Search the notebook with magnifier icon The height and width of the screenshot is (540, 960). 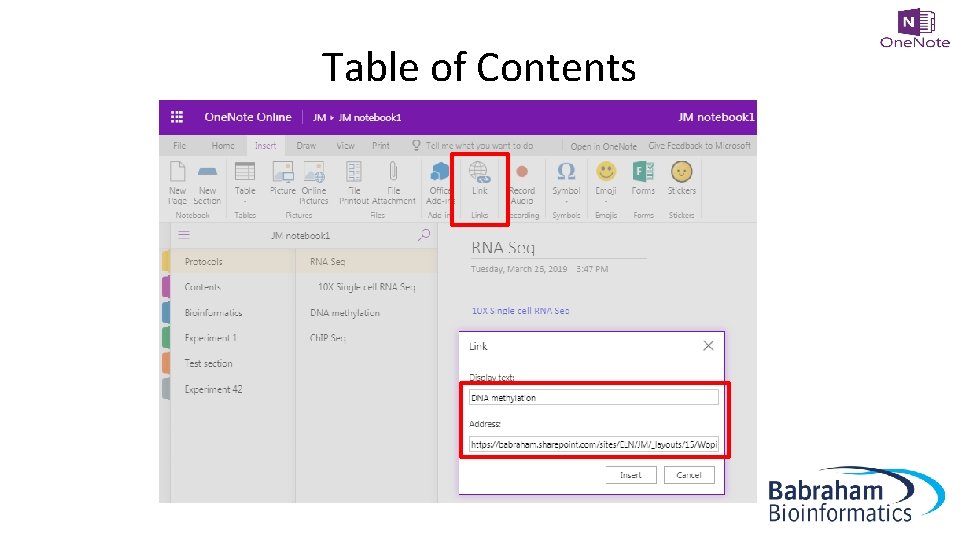click(x=424, y=235)
